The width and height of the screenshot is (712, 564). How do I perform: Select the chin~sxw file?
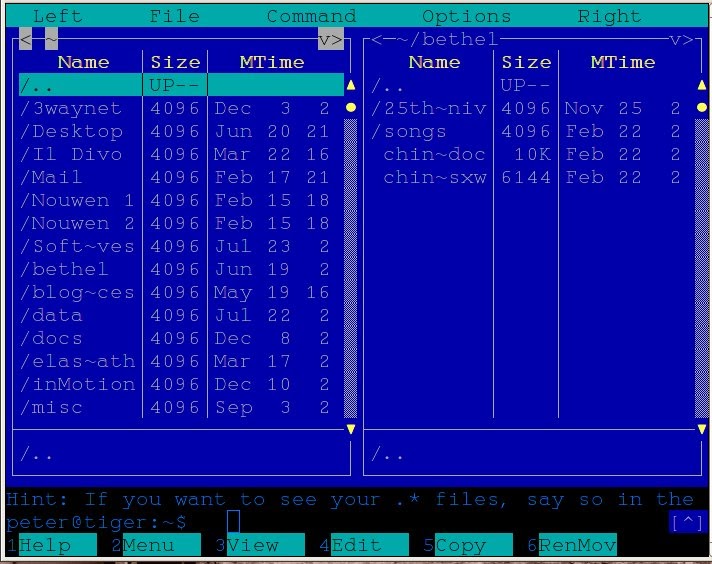(x=532, y=177)
